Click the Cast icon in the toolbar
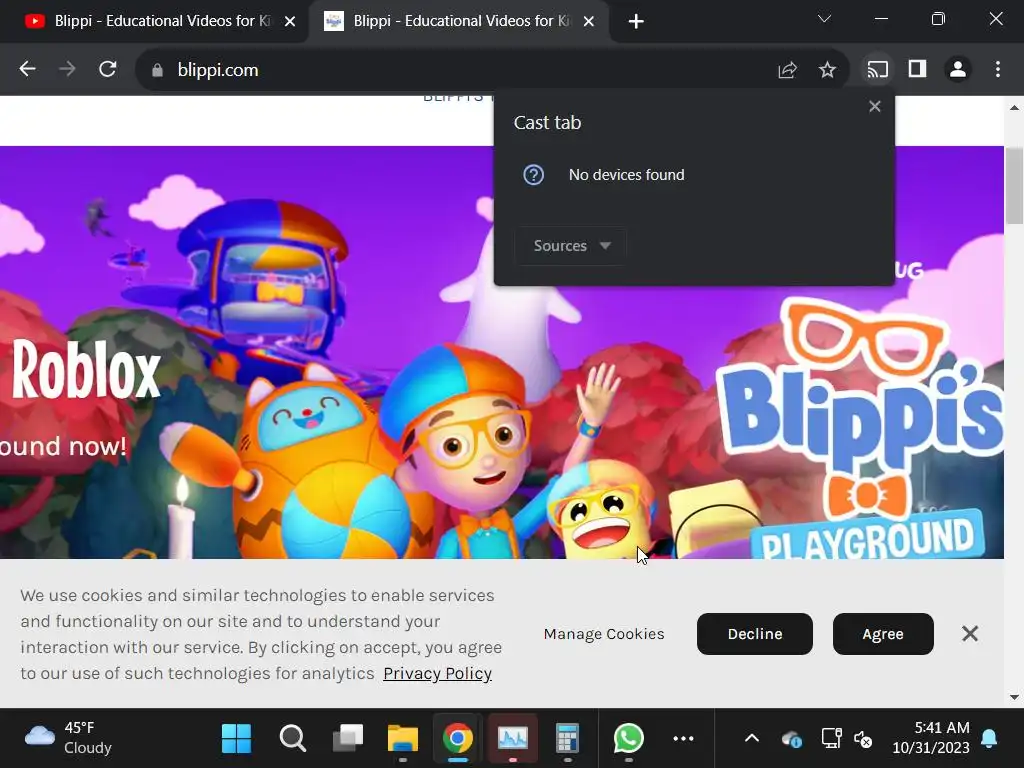The width and height of the screenshot is (1024, 768). click(x=877, y=69)
